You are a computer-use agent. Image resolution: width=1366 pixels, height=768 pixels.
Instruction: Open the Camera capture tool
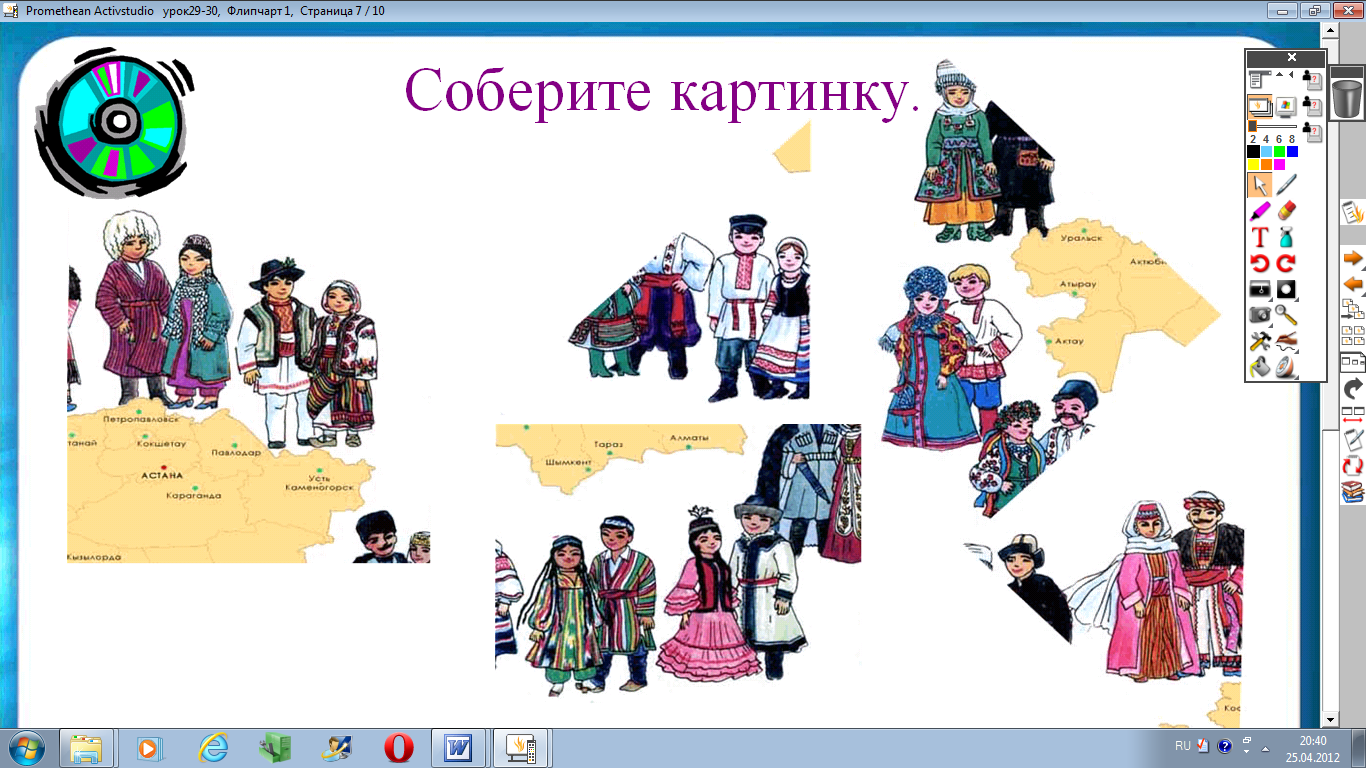(1259, 315)
